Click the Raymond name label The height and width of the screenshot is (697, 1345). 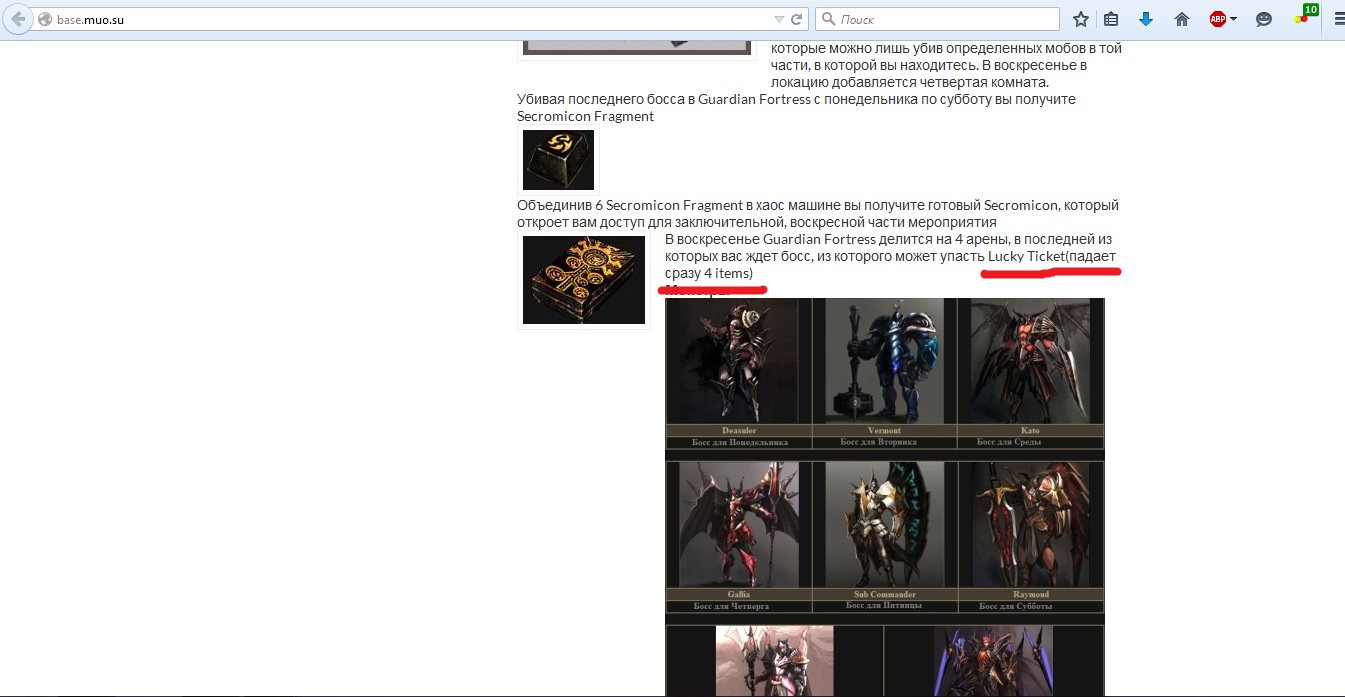tap(1030, 595)
